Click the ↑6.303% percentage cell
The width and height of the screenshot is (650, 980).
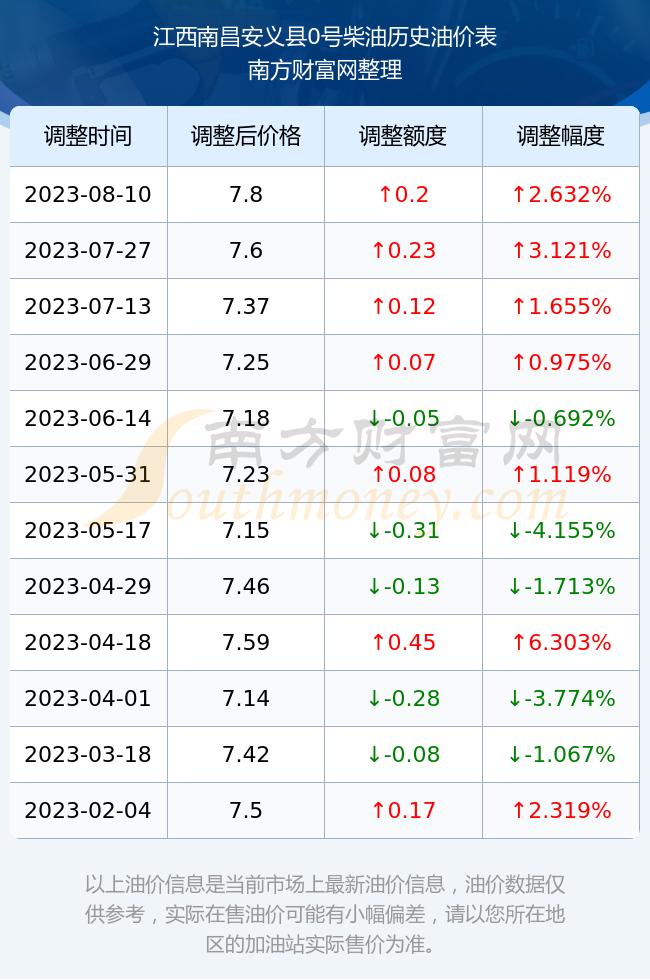[x=561, y=642]
